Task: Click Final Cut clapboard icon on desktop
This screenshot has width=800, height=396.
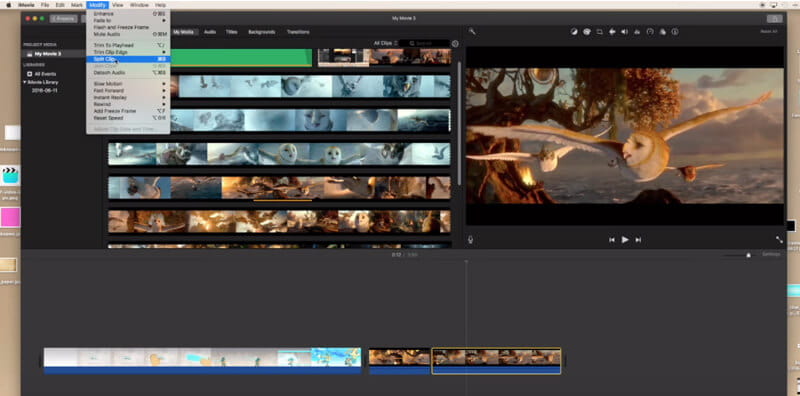Action: 10,175
